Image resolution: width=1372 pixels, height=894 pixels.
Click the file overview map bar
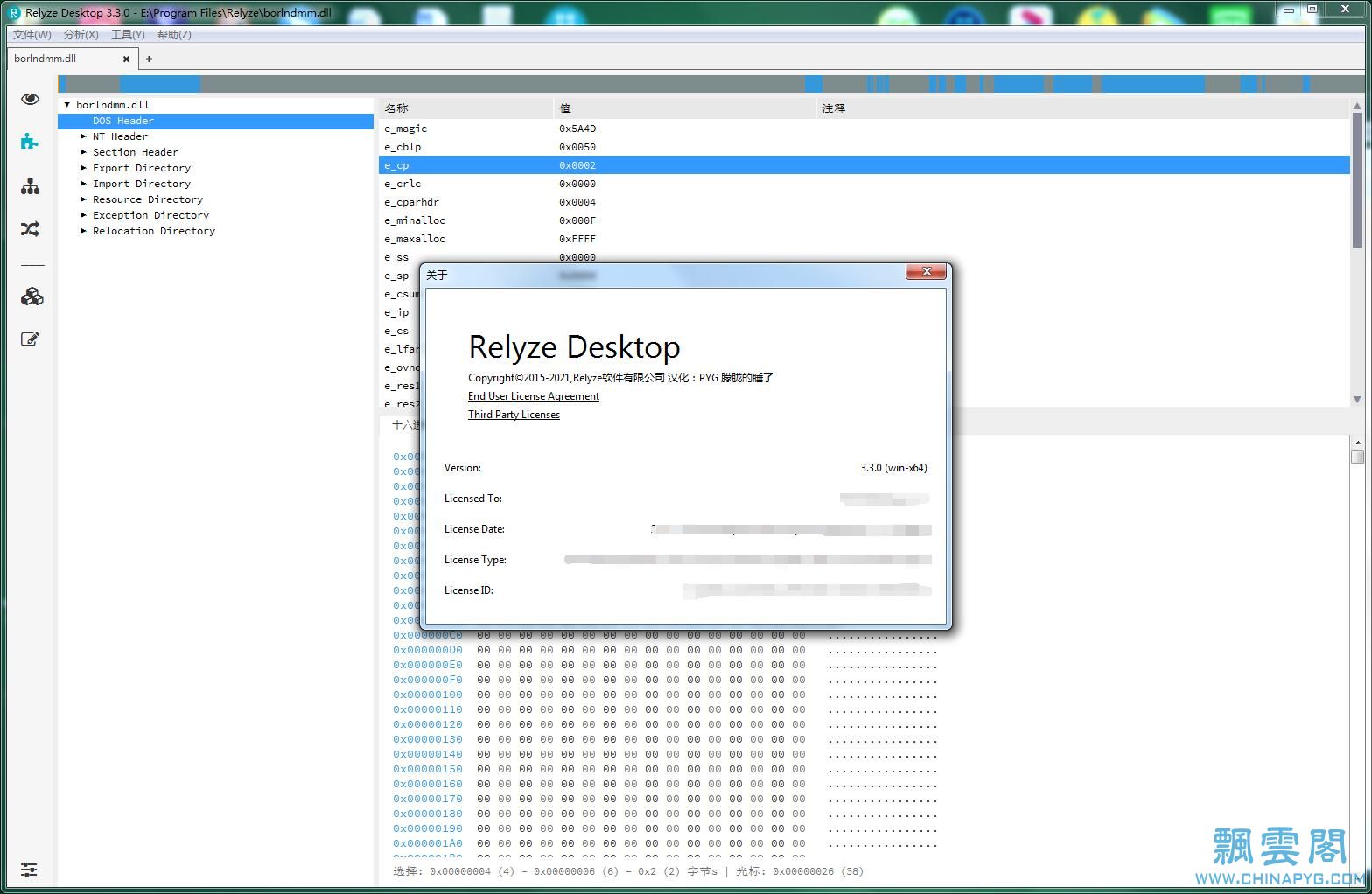711,84
